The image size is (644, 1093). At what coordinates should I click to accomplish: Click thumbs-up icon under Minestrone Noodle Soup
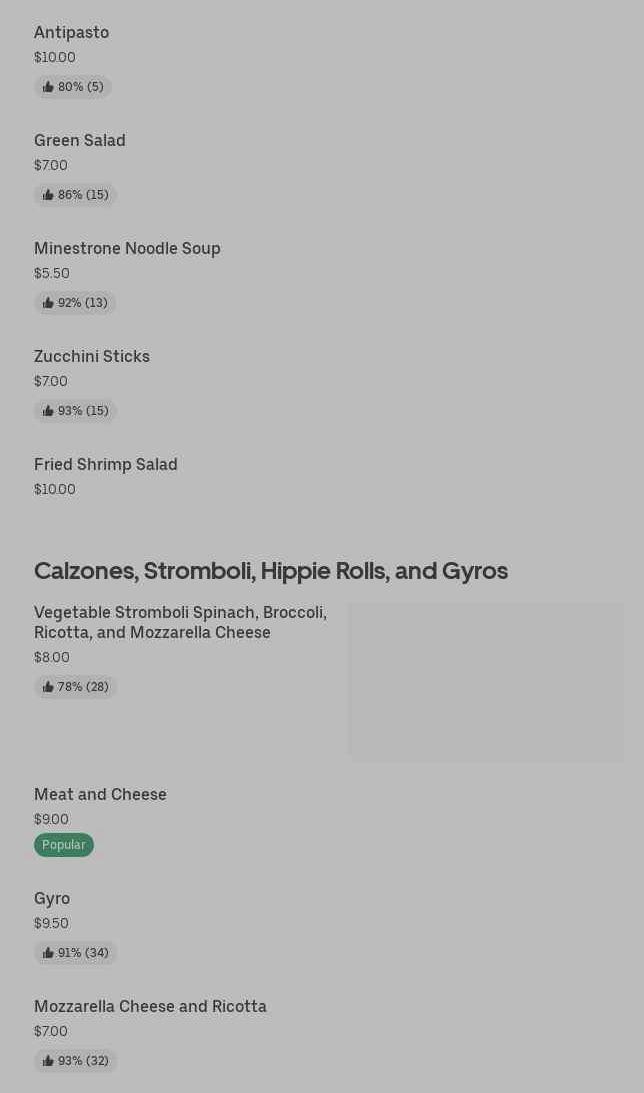pos(48,303)
